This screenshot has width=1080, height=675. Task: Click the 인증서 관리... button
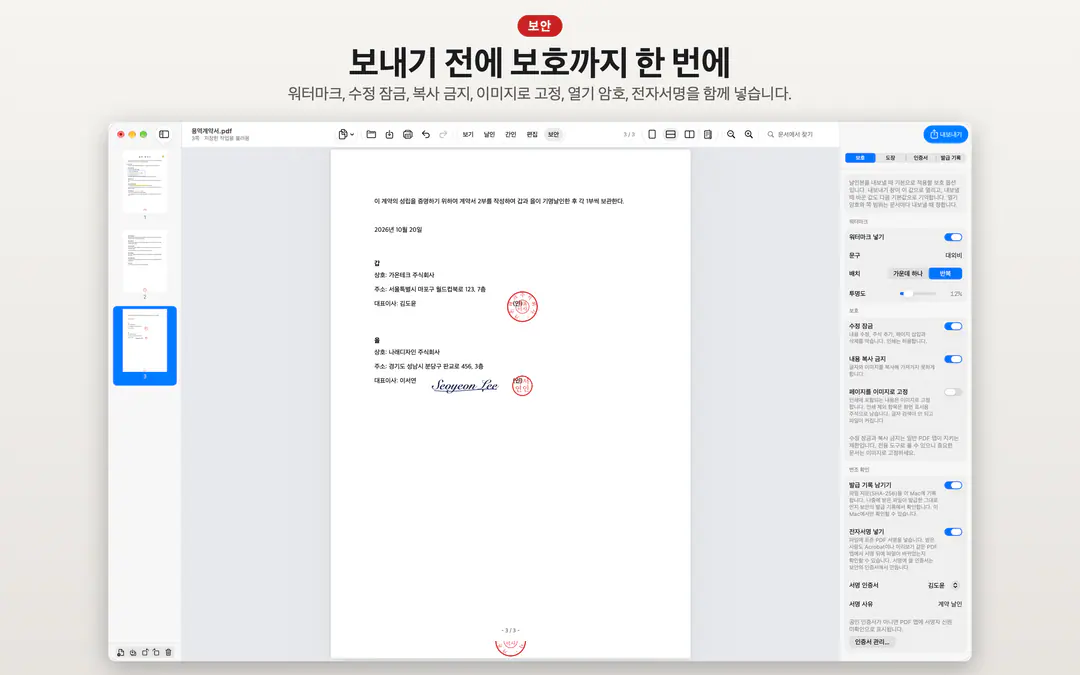click(871, 642)
